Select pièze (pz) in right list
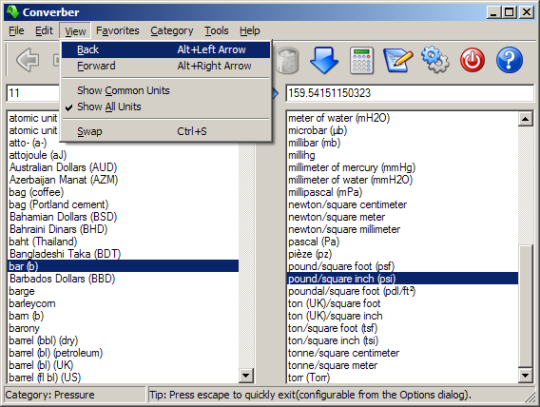540x407 pixels. pyautogui.click(x=403, y=254)
